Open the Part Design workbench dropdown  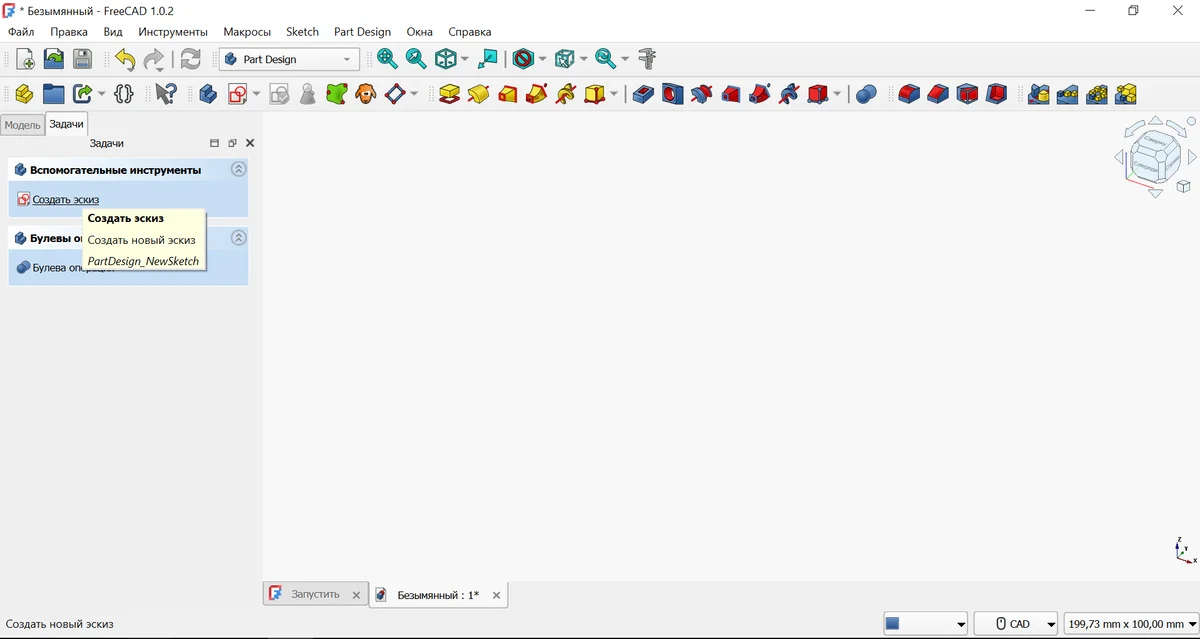pos(289,59)
